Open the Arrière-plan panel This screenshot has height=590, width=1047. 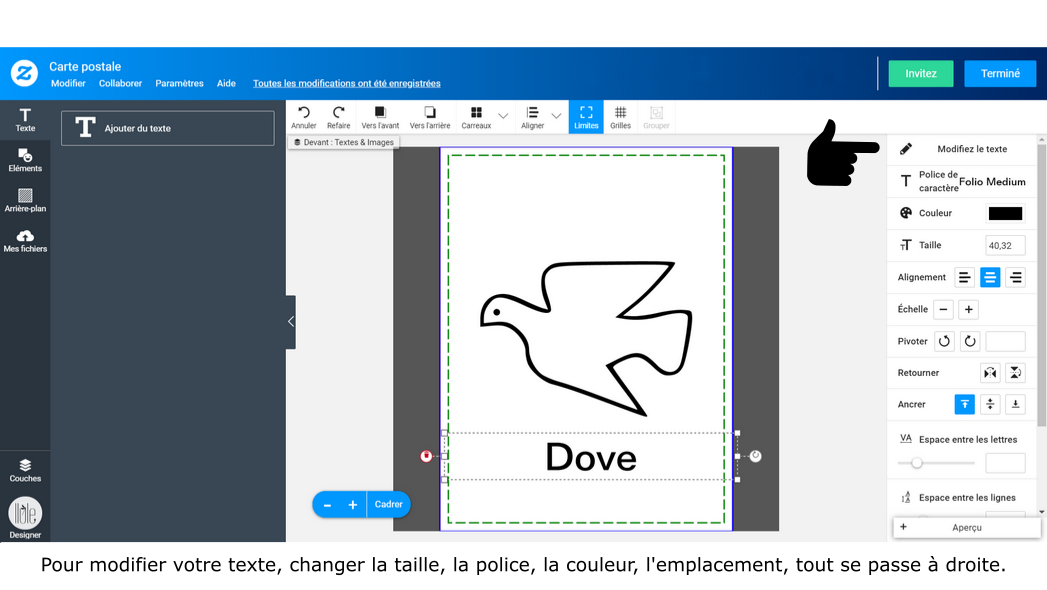click(x=25, y=200)
